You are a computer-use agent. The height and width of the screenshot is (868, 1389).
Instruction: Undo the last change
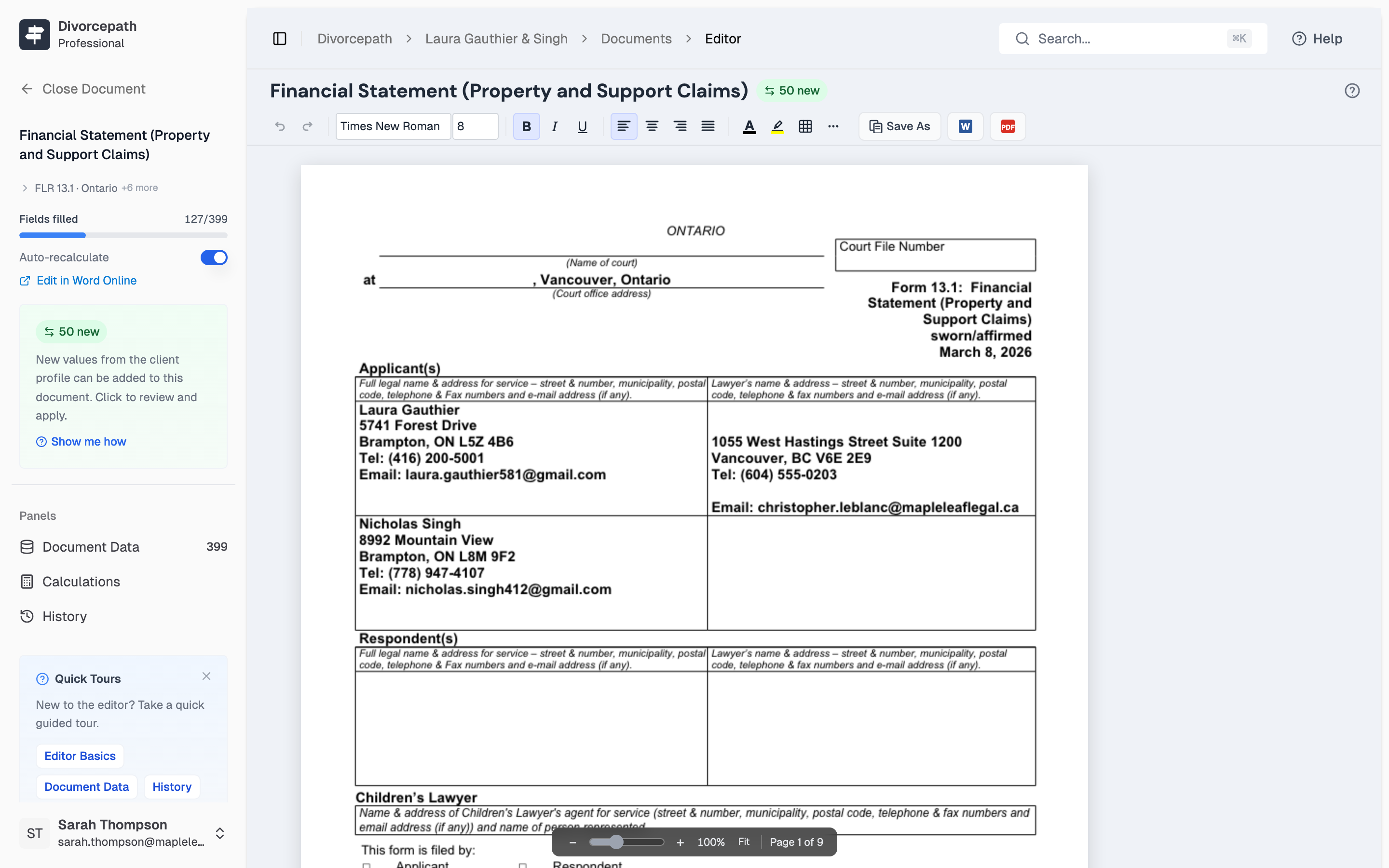[280, 126]
